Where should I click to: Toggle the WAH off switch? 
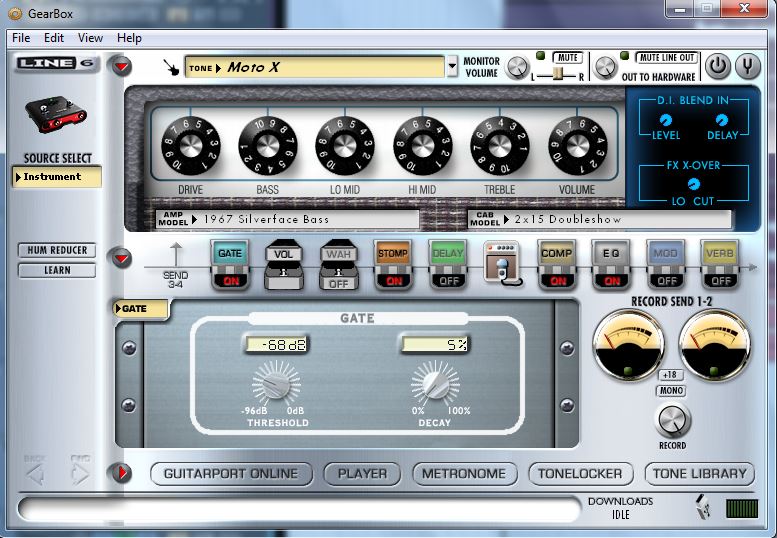(x=338, y=284)
